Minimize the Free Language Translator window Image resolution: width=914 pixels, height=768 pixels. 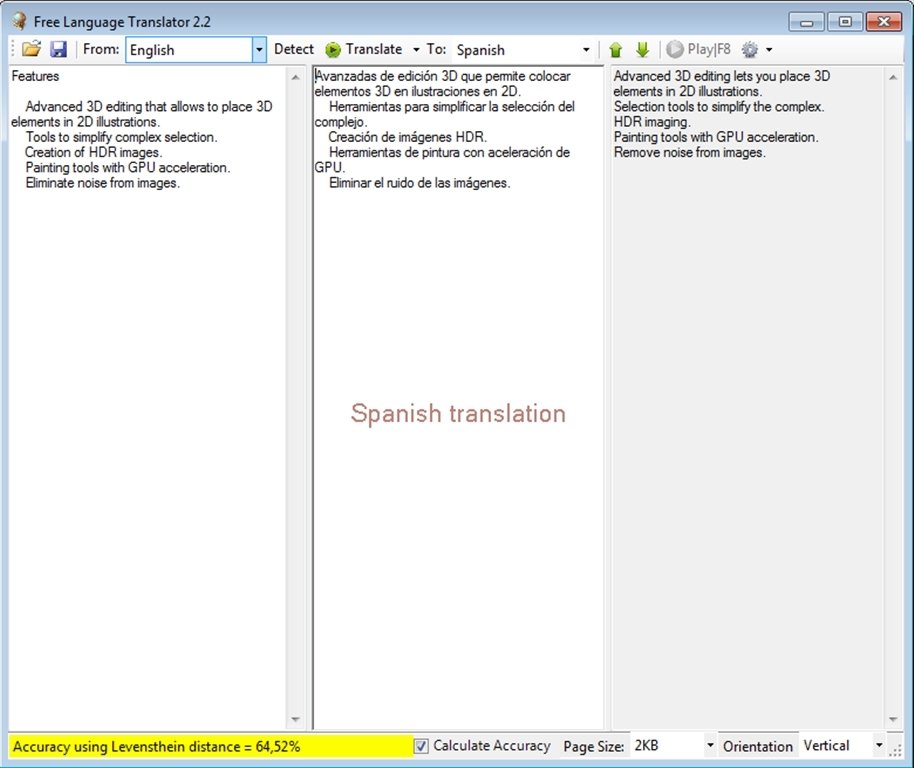[806, 22]
